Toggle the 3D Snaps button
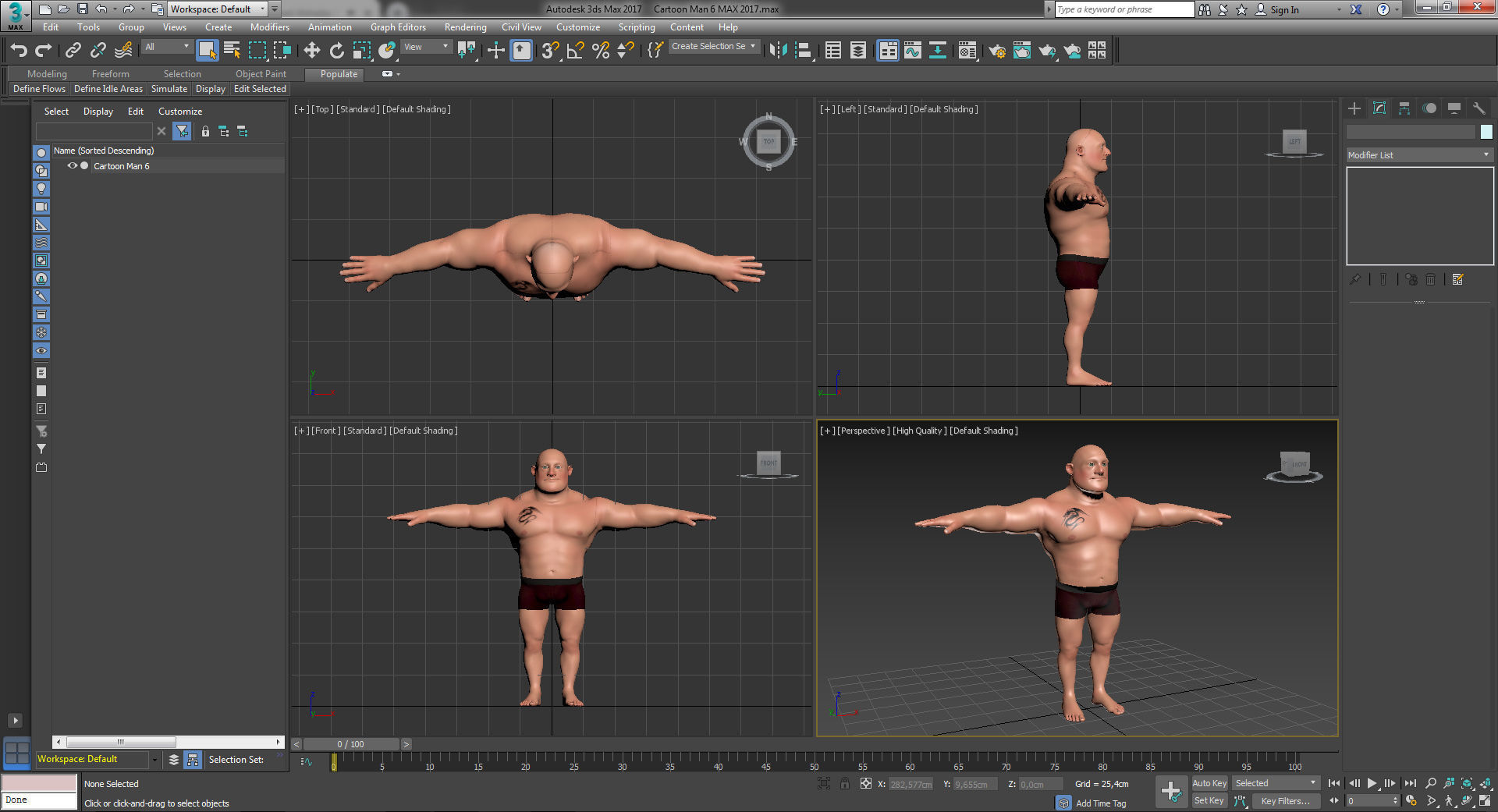Image resolution: width=1498 pixels, height=812 pixels. (551, 51)
